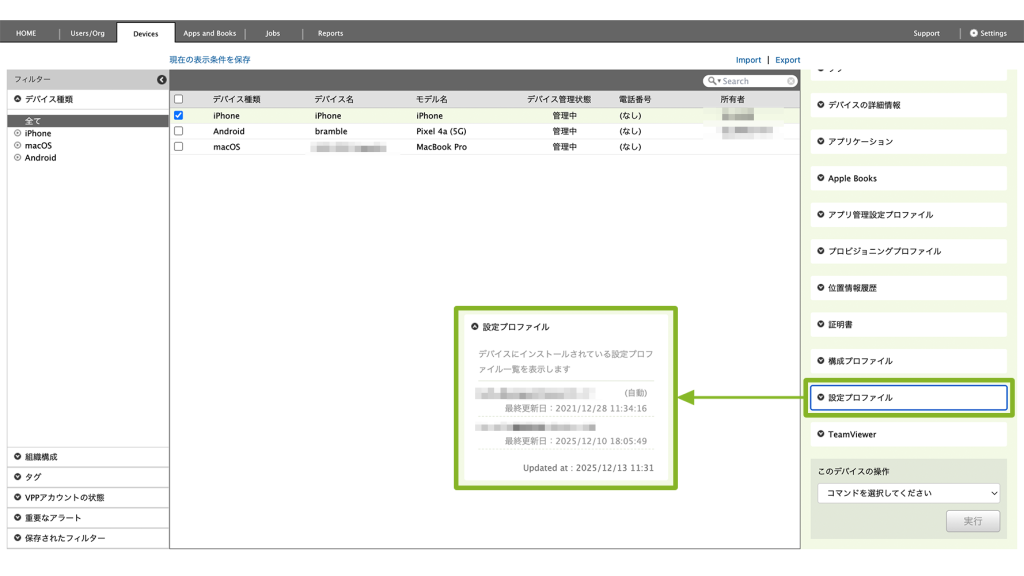Image resolution: width=1024 pixels, height=576 pixels.
Task: Sort by the モデル名 column header
Action: pos(432,99)
